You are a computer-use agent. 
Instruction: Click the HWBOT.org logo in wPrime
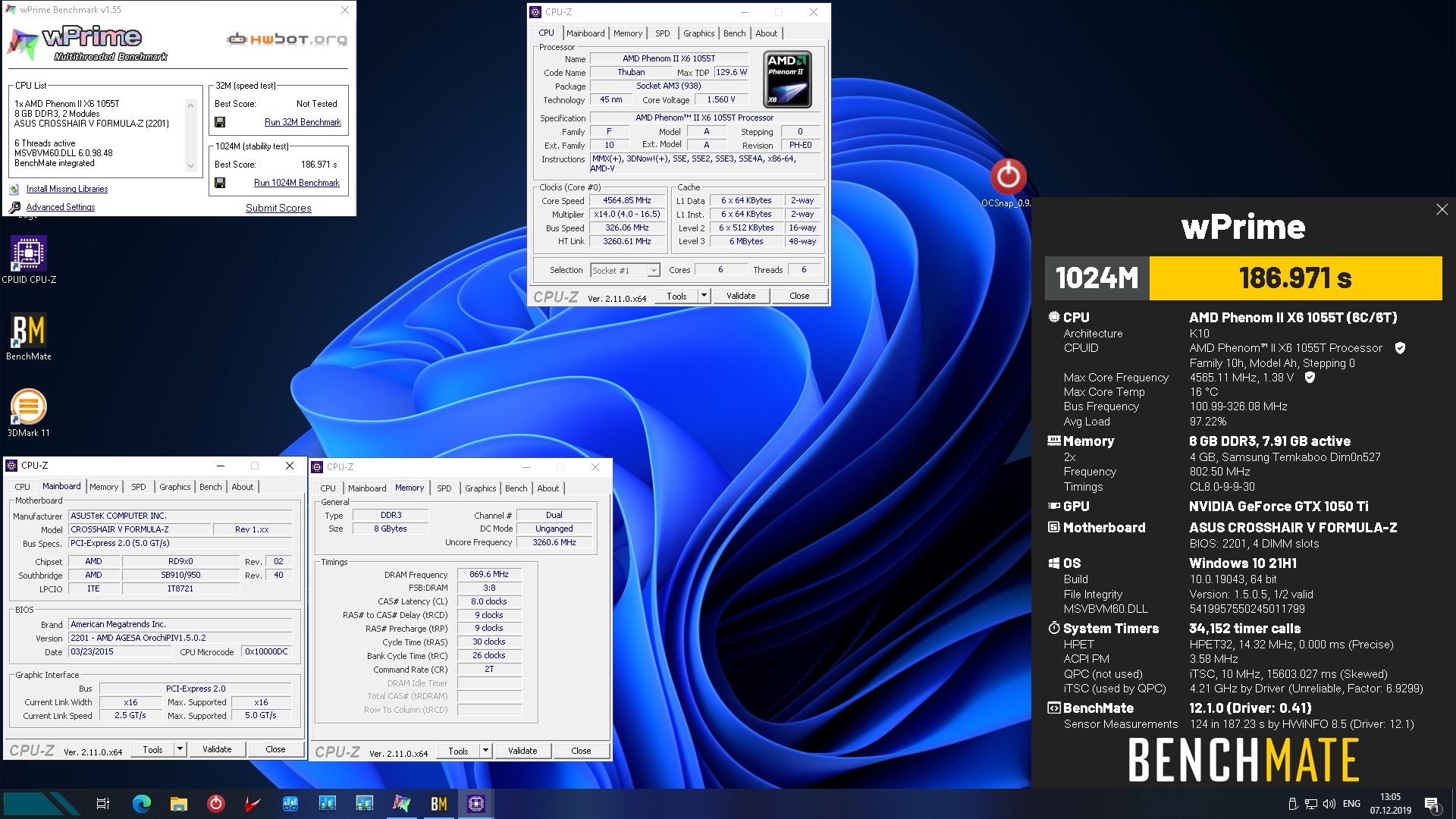[x=287, y=39]
